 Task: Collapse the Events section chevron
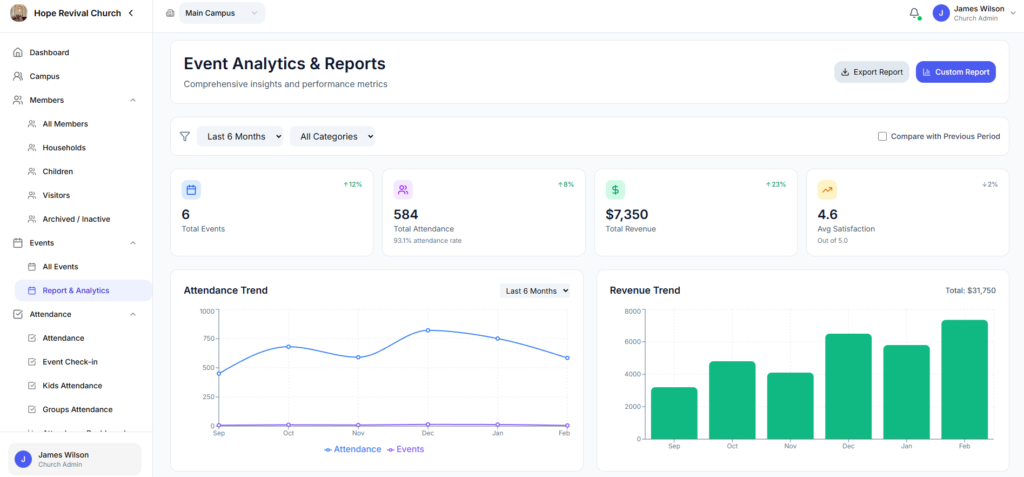coord(133,243)
